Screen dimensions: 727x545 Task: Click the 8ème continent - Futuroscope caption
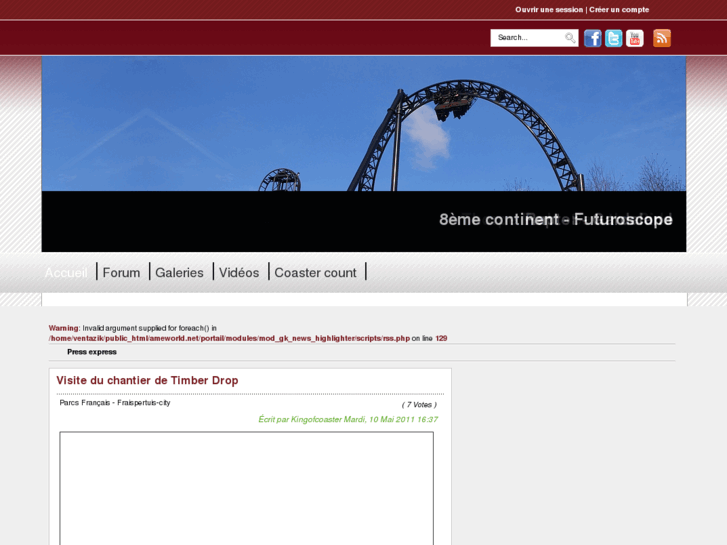pyautogui.click(x=555, y=219)
